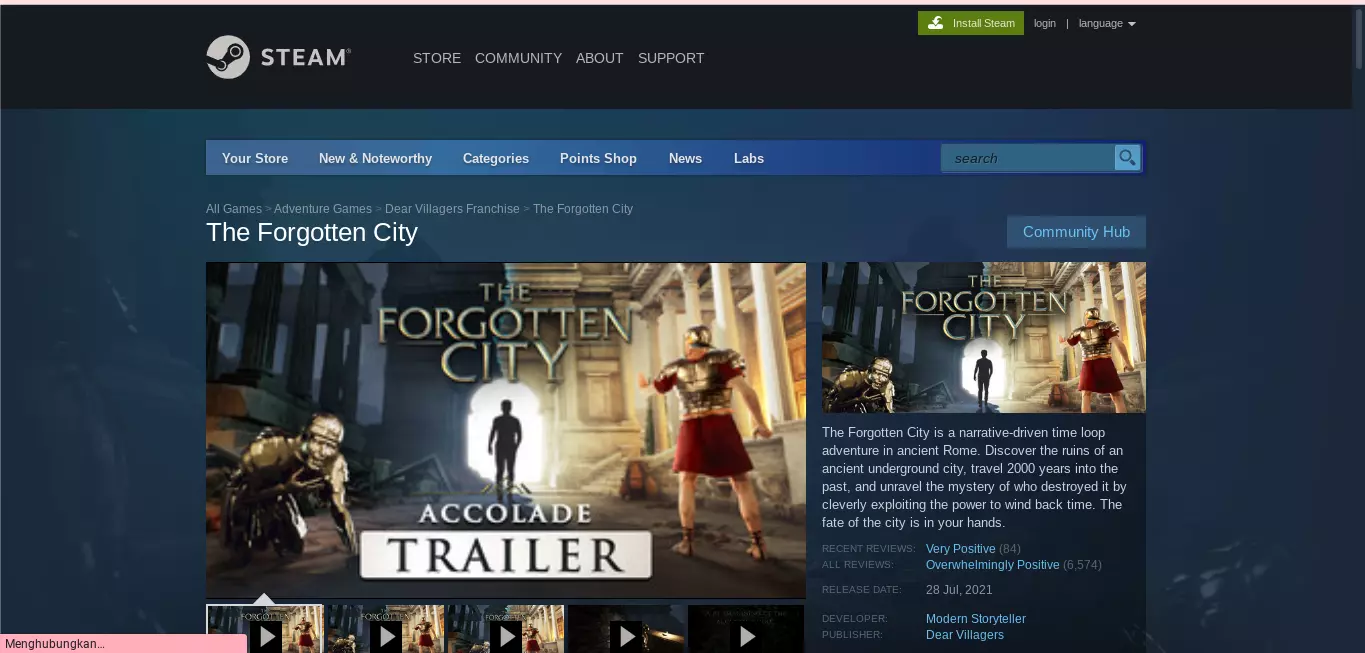Open the Your Store menu
The height and width of the screenshot is (653, 1365).
coord(255,158)
